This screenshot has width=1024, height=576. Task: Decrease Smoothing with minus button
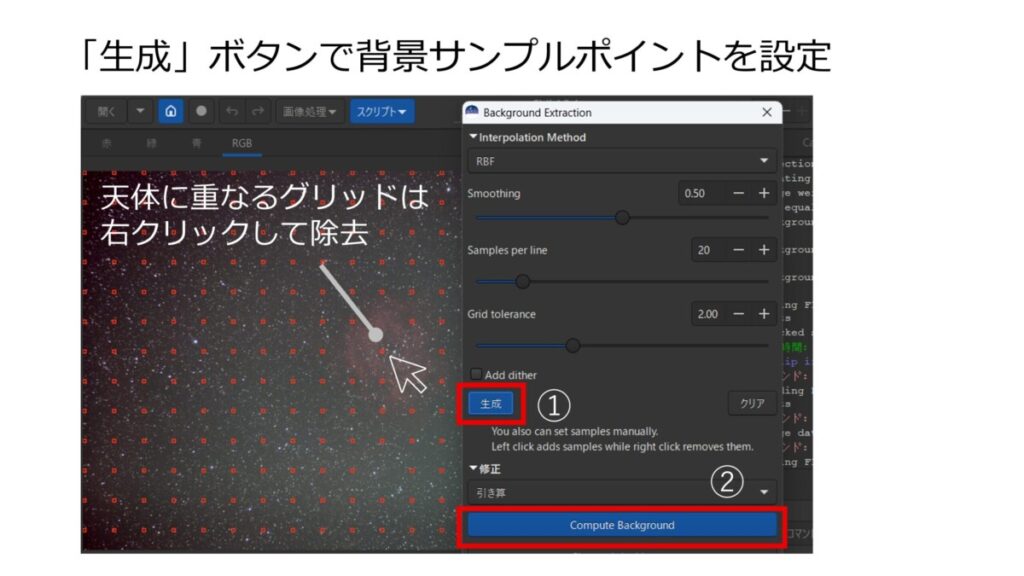739,193
